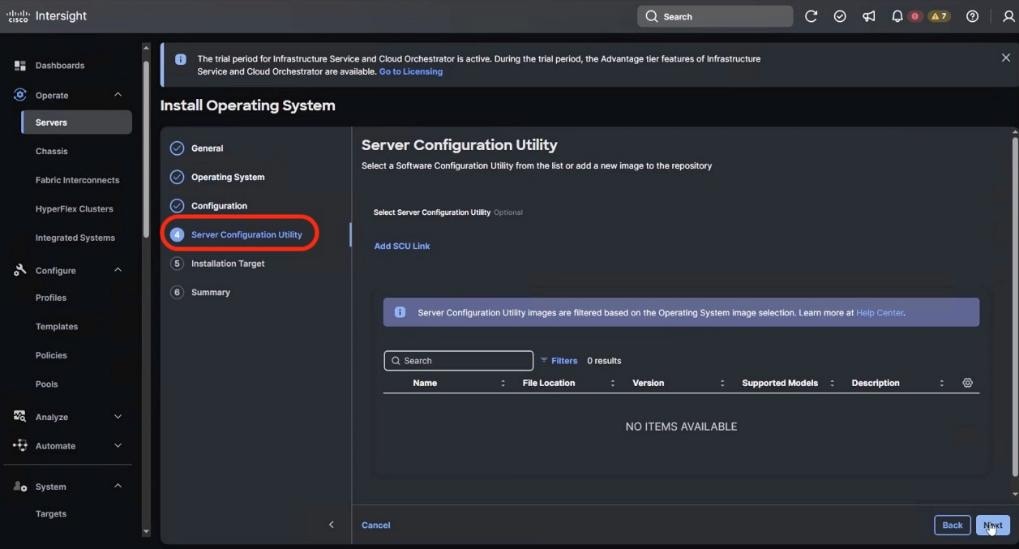
Task: Click the Automate section icon
Action: pyautogui.click(x=20, y=445)
